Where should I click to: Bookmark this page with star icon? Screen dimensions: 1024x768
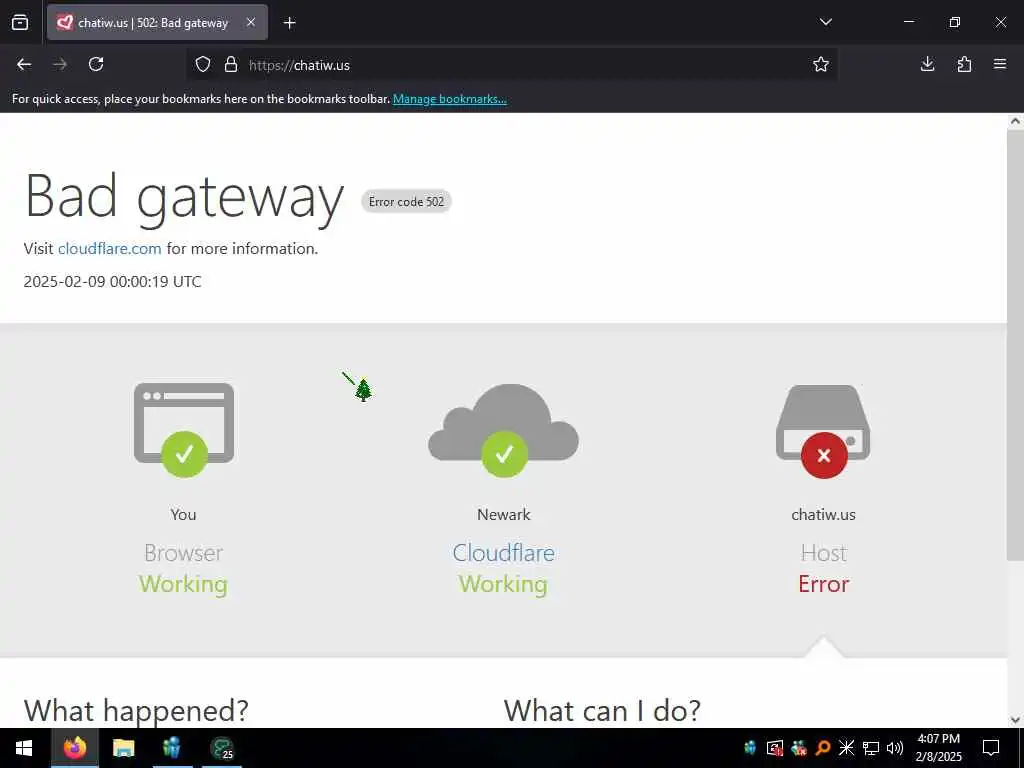(821, 65)
